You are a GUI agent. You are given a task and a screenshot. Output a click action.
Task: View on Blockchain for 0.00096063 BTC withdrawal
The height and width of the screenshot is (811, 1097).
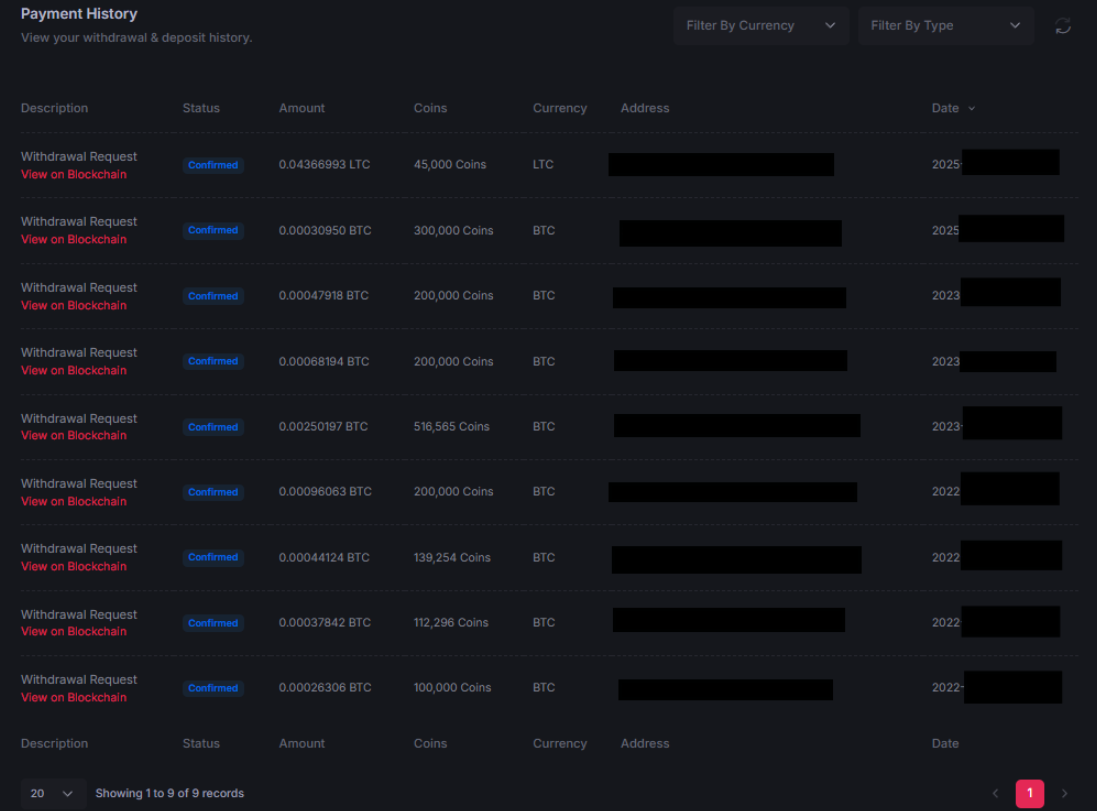pyautogui.click(x=74, y=501)
